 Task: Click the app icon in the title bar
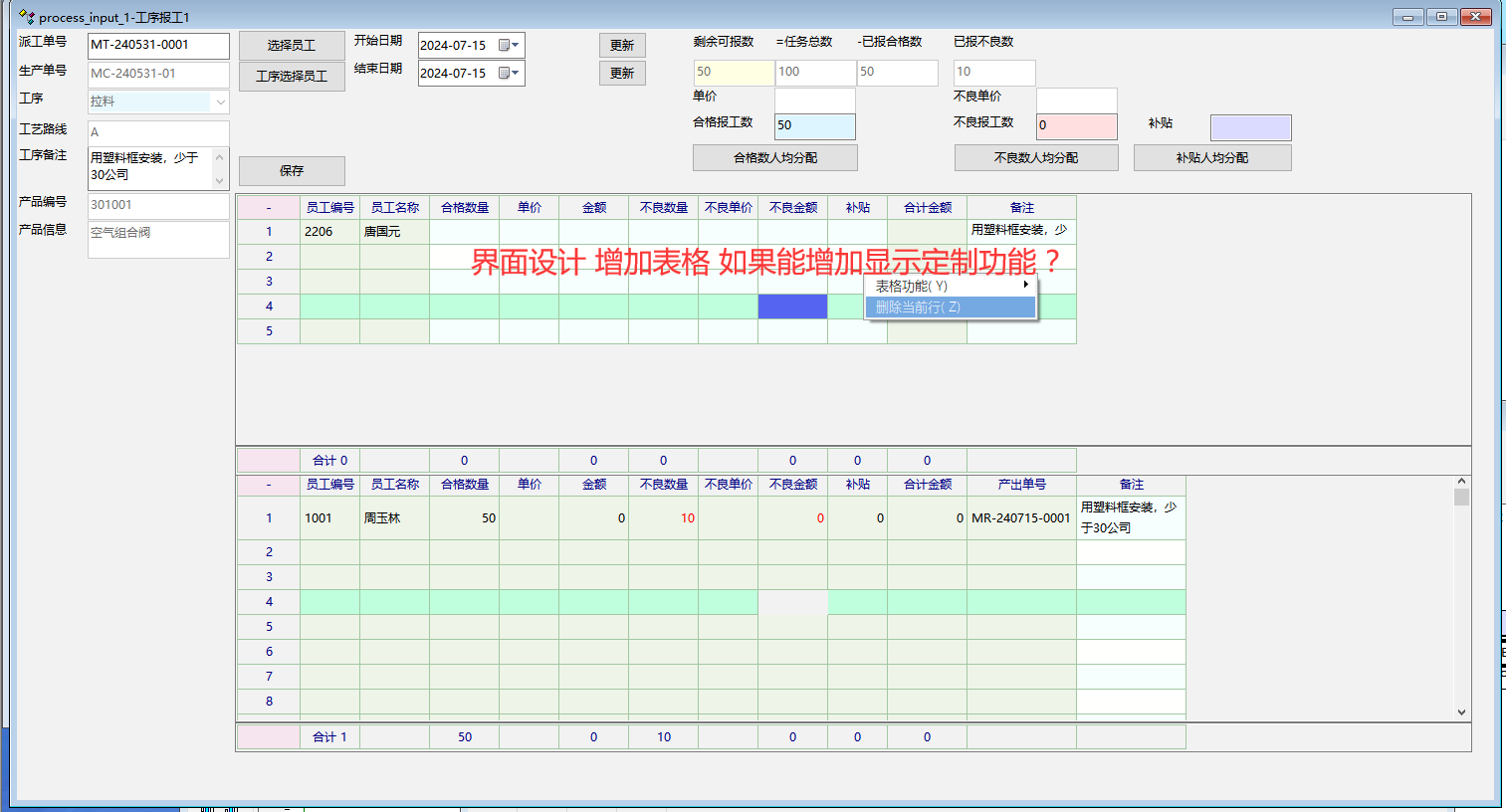pos(27,17)
